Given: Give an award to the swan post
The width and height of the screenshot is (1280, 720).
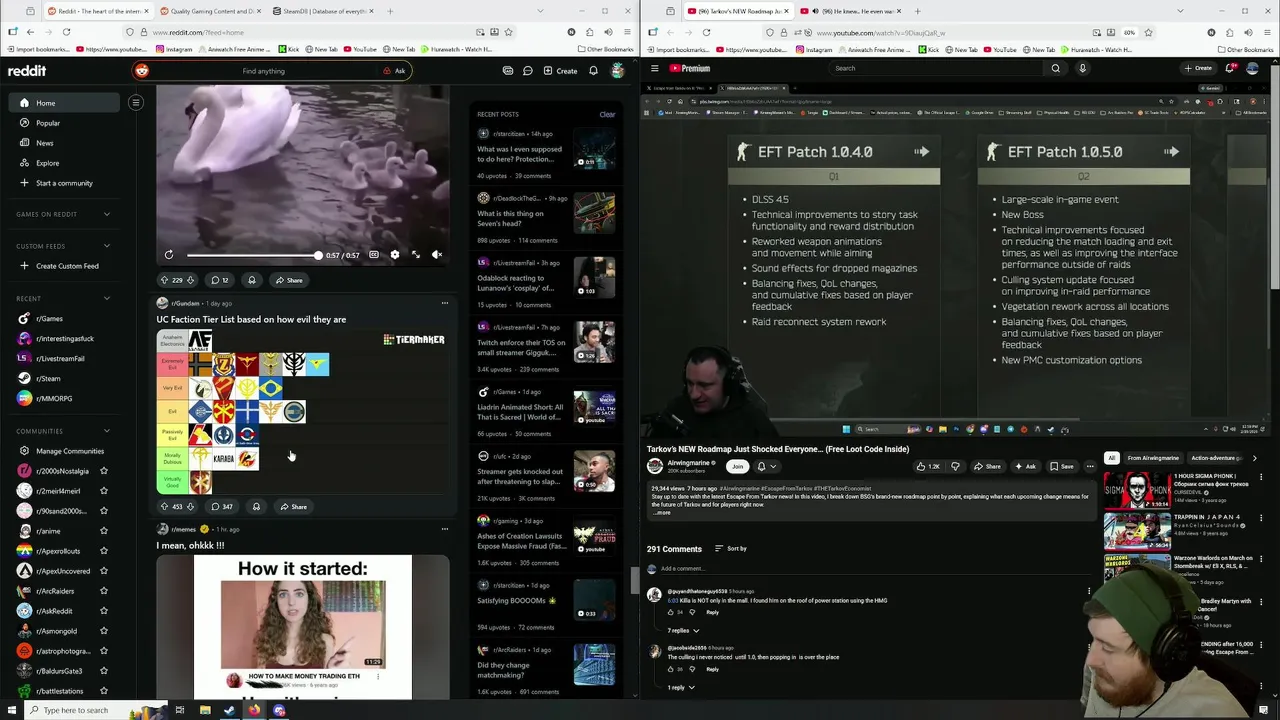Looking at the screenshot, I should 252,280.
